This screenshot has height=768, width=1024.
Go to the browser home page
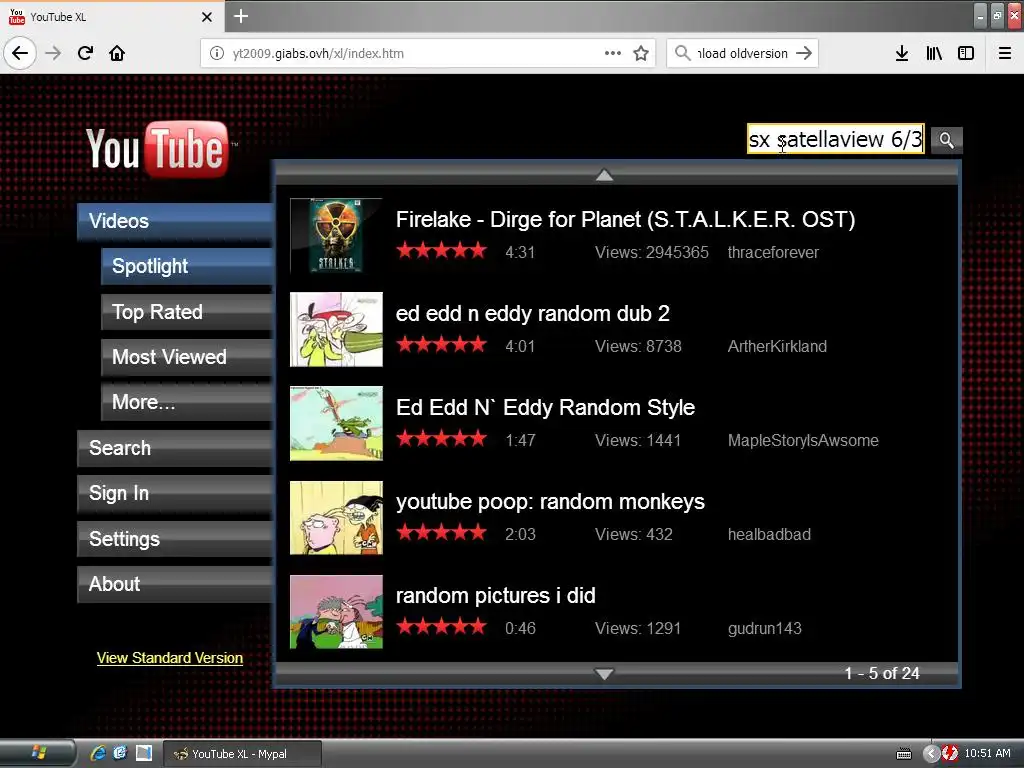pyautogui.click(x=117, y=53)
